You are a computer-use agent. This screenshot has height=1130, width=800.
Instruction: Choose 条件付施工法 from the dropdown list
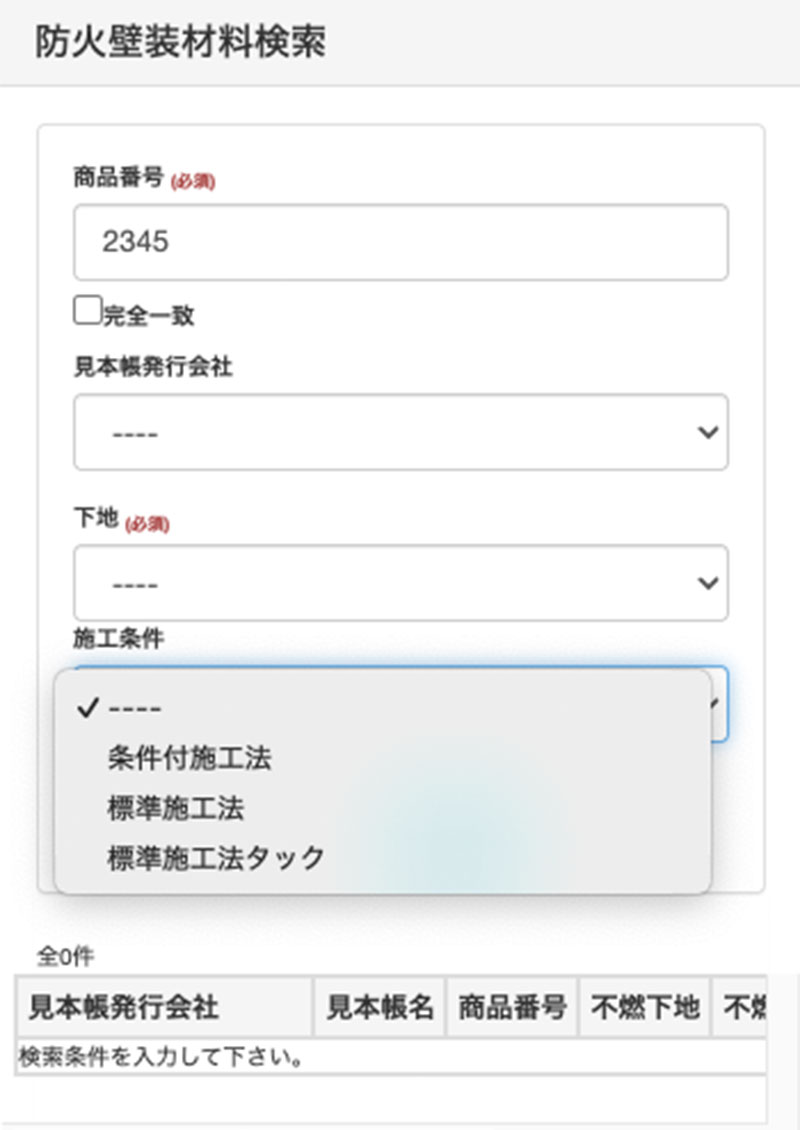(x=189, y=758)
